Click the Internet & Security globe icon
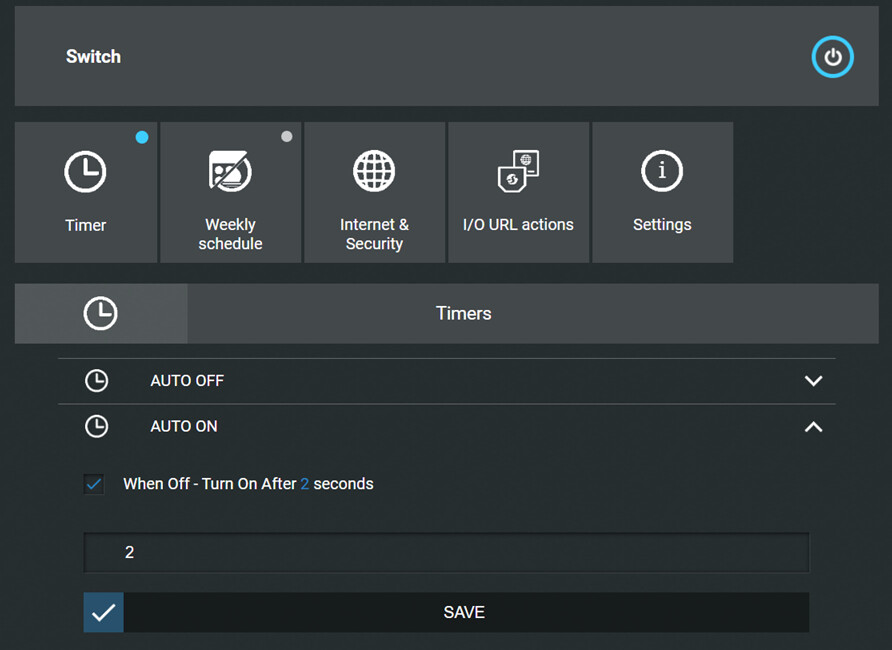 [x=374, y=172]
